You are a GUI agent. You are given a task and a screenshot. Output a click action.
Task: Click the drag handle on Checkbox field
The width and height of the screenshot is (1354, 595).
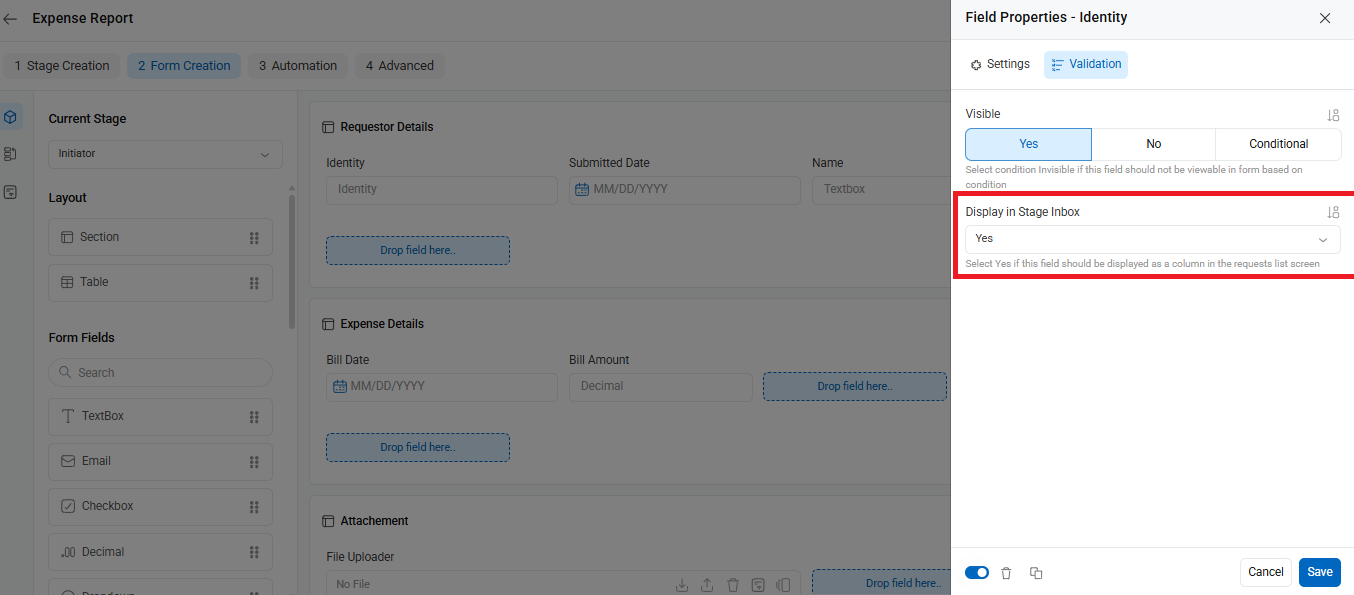254,507
